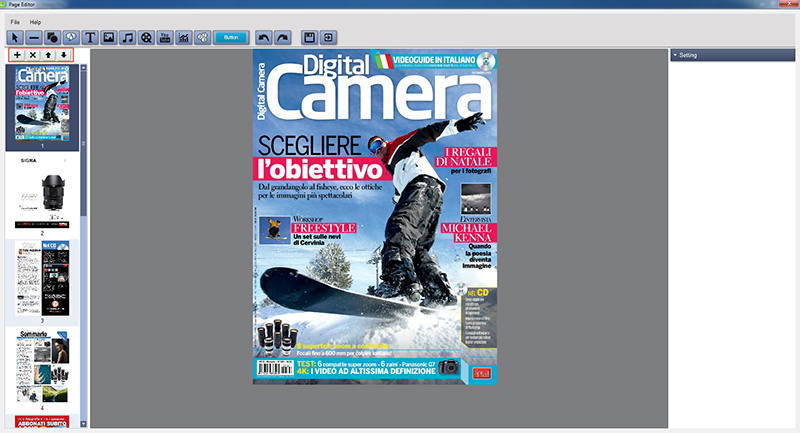The height and width of the screenshot is (433, 800).
Task: Insert a video with the film reel tool
Action: pos(146,37)
